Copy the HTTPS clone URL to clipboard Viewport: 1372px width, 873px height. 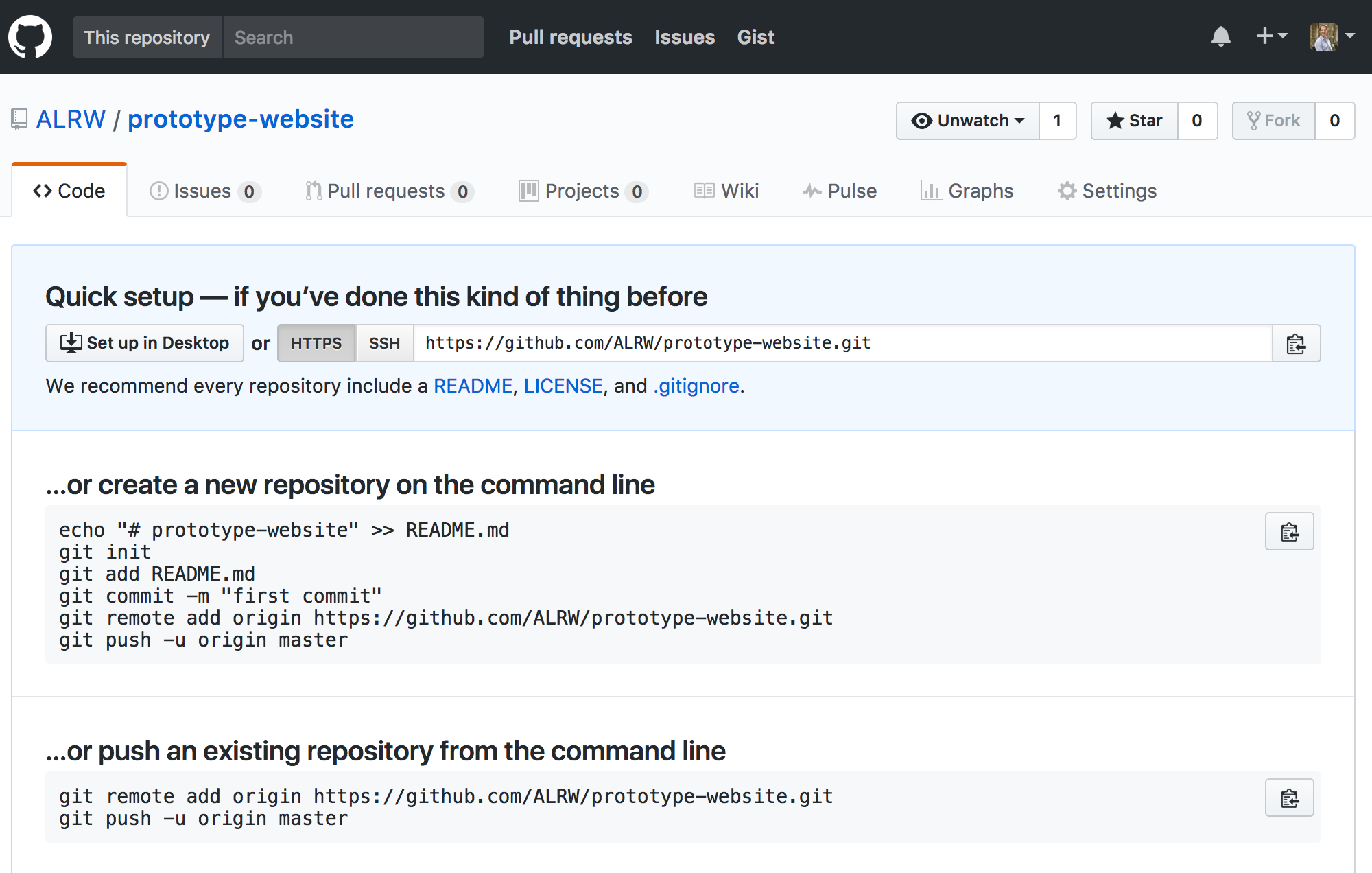coord(1296,343)
